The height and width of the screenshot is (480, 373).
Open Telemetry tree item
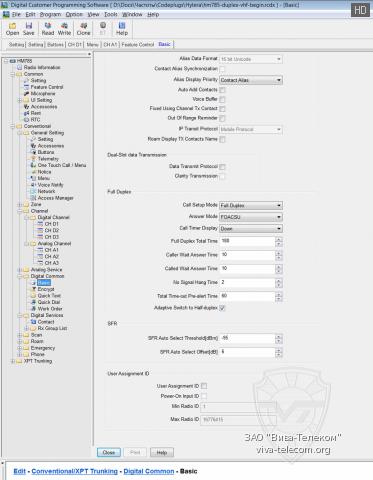[x=48, y=159]
